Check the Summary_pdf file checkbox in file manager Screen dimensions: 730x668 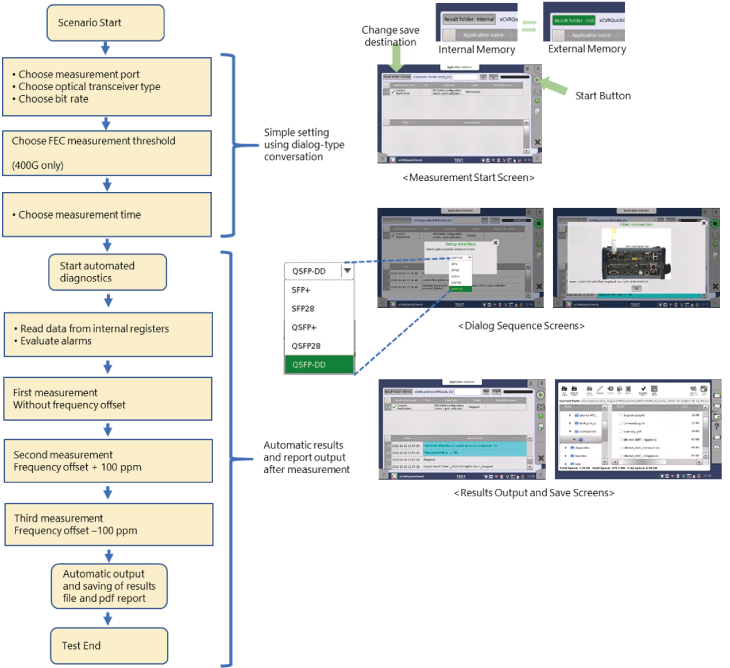click(x=621, y=432)
